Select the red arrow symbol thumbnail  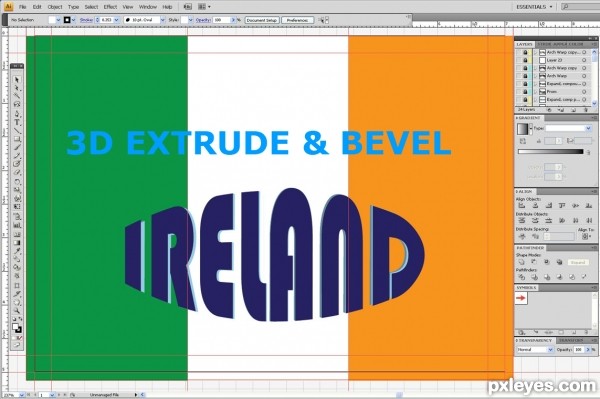(x=521, y=298)
